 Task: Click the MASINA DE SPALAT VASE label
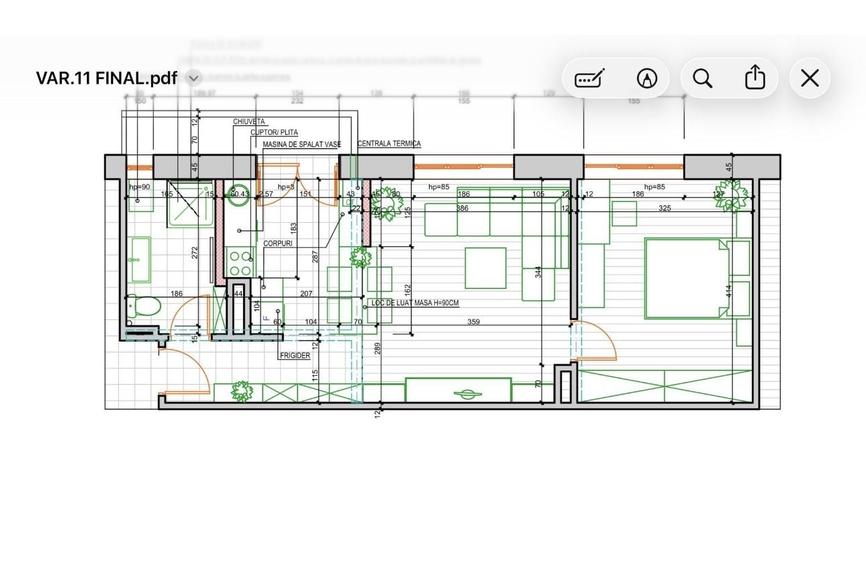tap(302, 144)
